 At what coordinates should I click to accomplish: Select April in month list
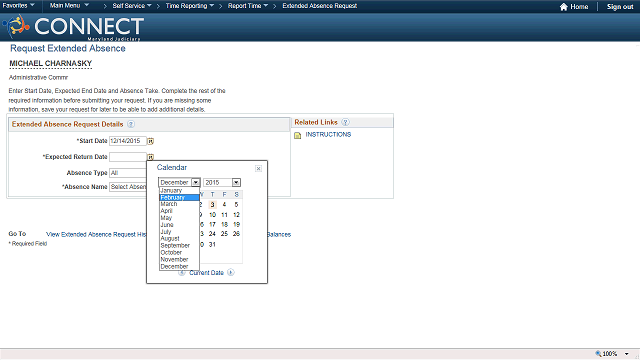click(x=179, y=211)
